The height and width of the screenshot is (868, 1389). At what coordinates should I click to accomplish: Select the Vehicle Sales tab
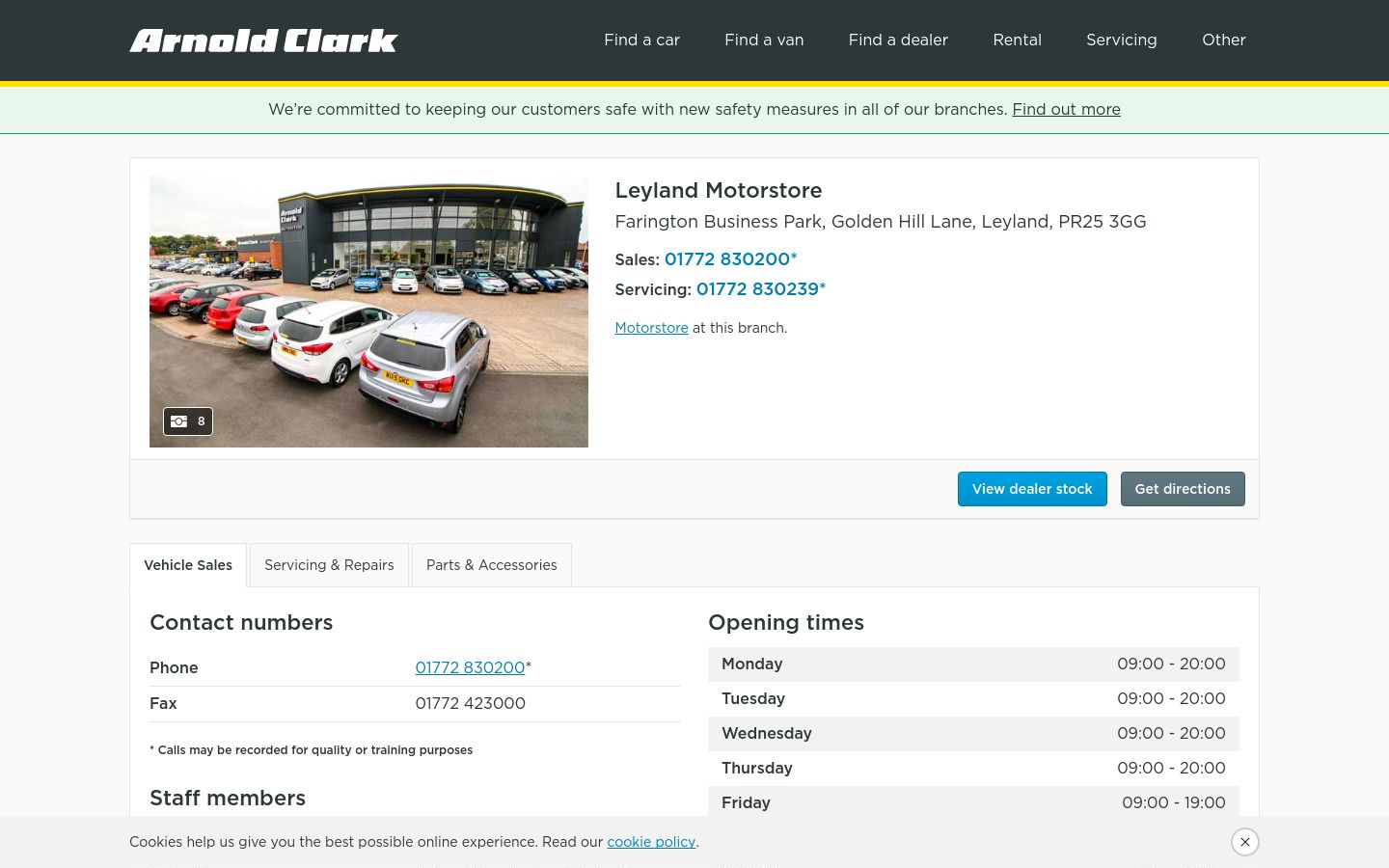click(188, 565)
